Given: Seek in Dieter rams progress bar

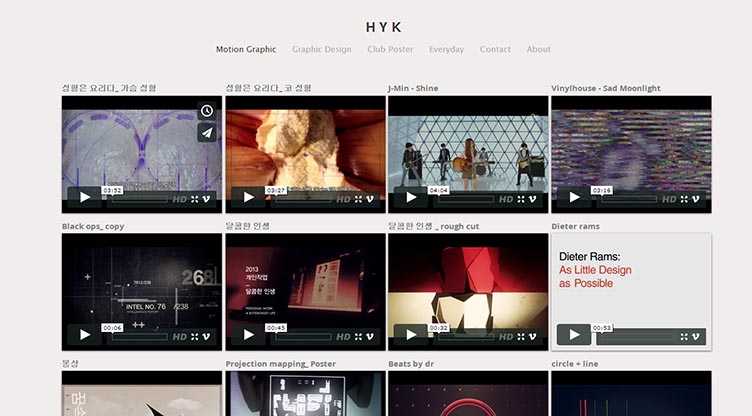Looking at the screenshot, I should coord(638,337).
